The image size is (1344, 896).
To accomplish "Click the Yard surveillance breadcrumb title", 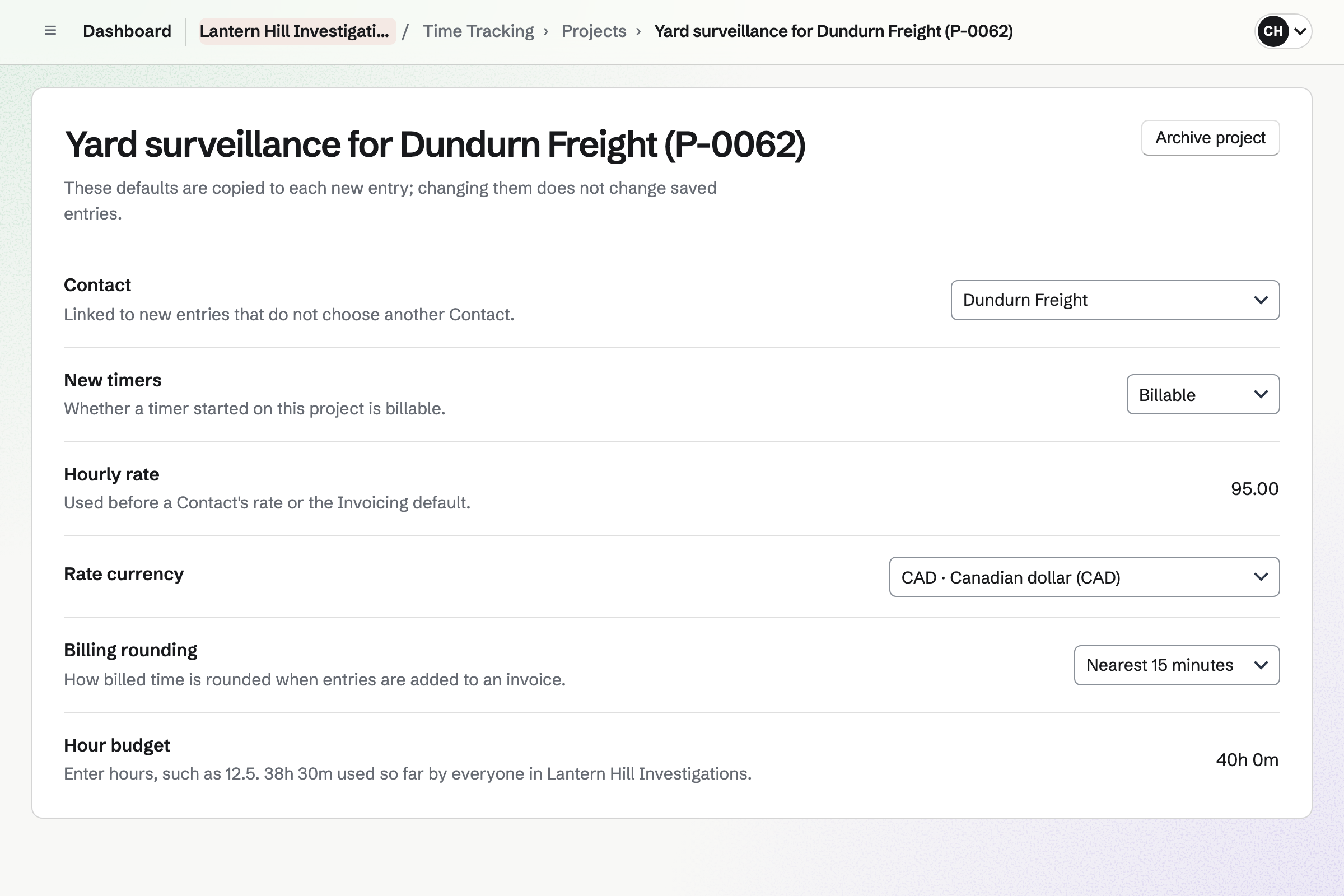I will pyautogui.click(x=833, y=31).
